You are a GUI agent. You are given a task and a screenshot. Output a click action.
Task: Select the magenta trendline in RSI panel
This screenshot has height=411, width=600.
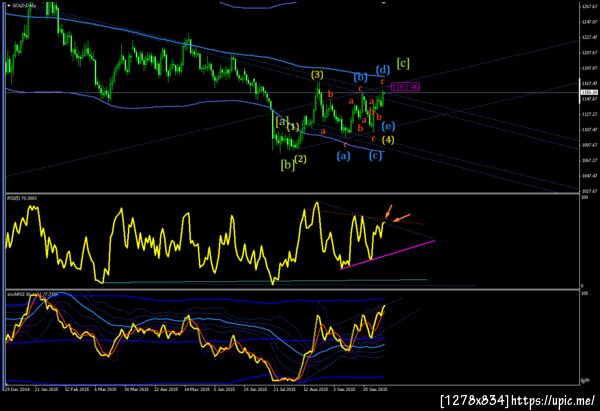(x=387, y=255)
